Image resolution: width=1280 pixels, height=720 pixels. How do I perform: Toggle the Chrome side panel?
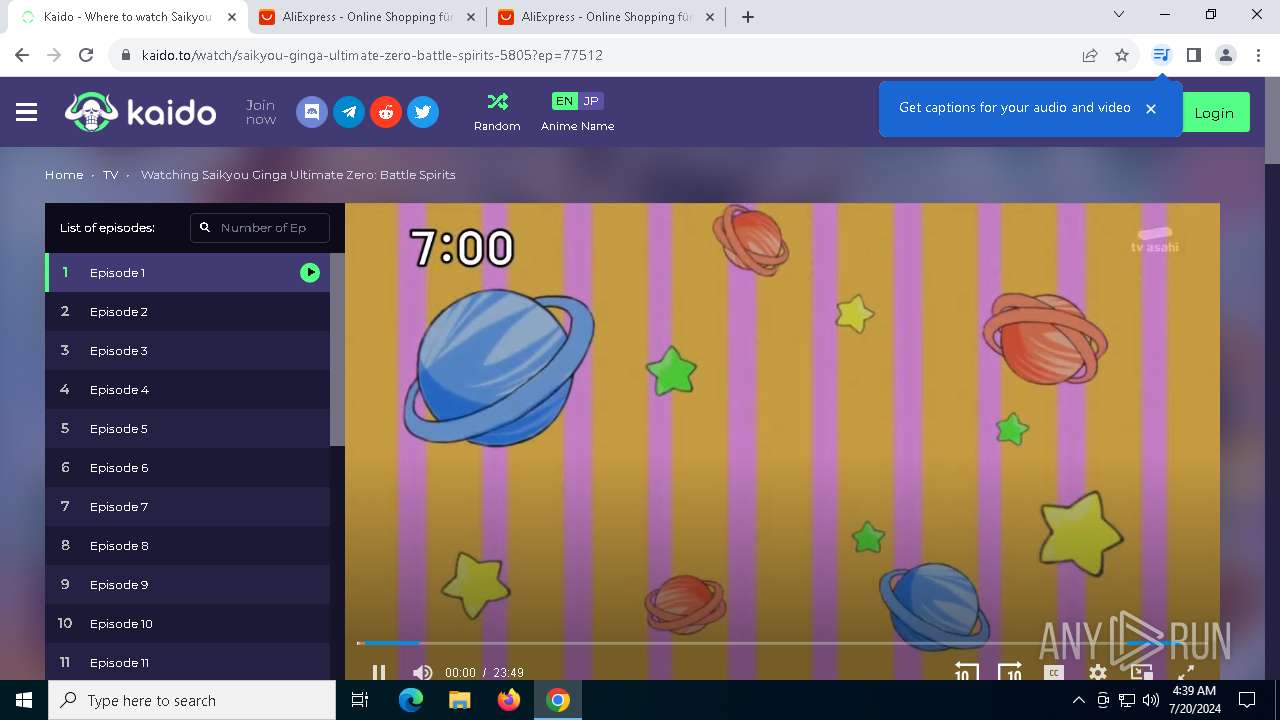1193,55
